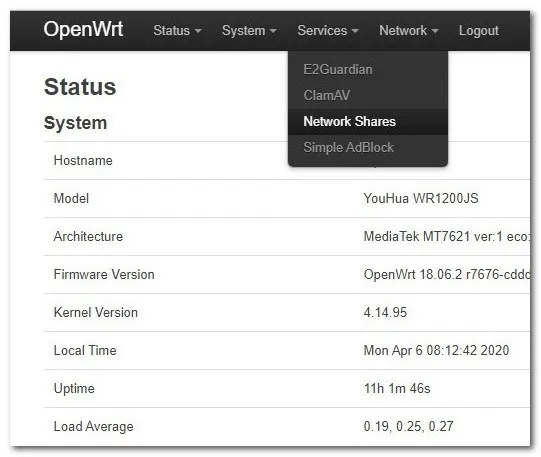
Task: Click the System section heading
Action: coord(76,123)
